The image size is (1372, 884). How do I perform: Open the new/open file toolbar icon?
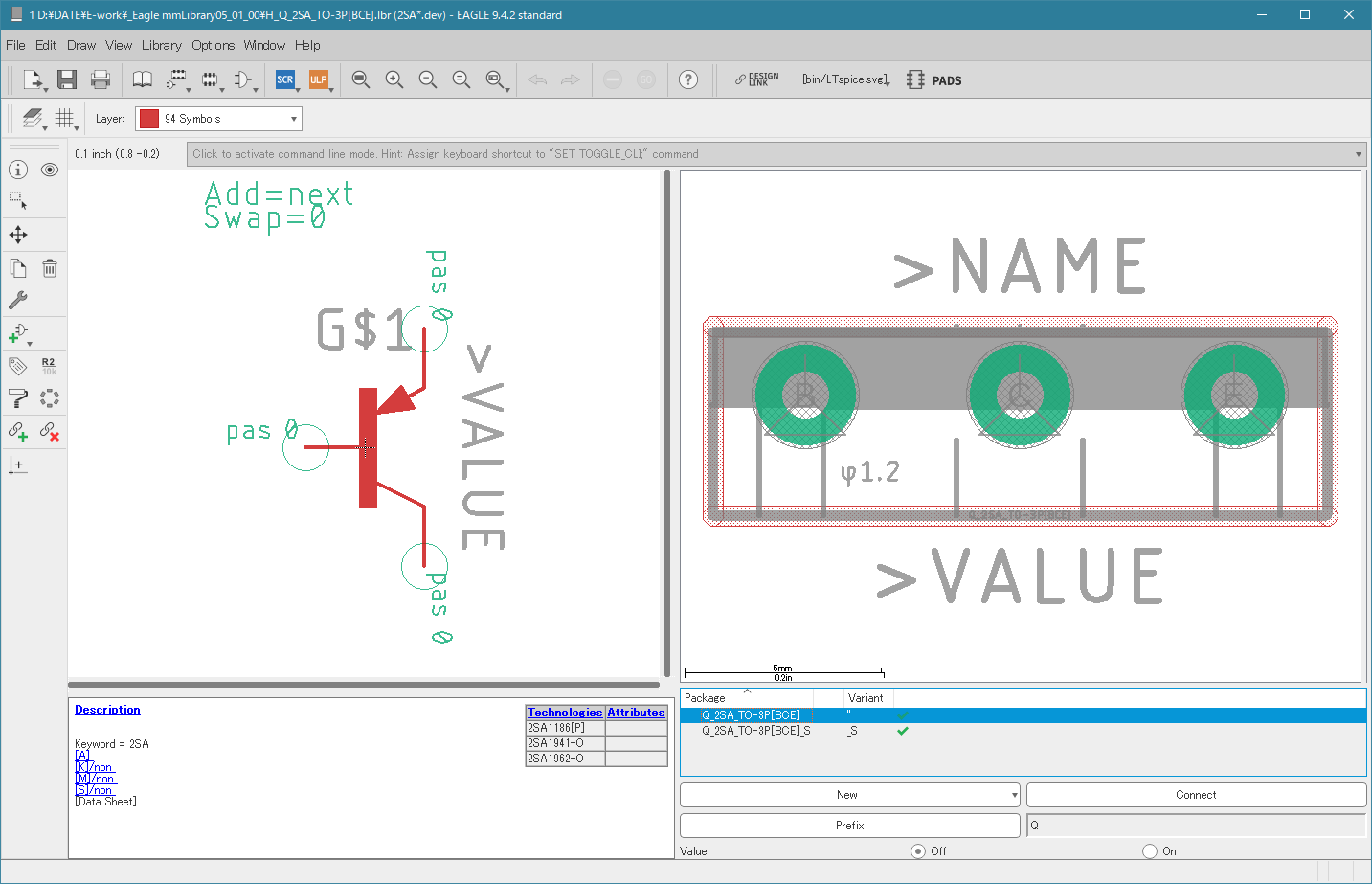(x=33, y=79)
